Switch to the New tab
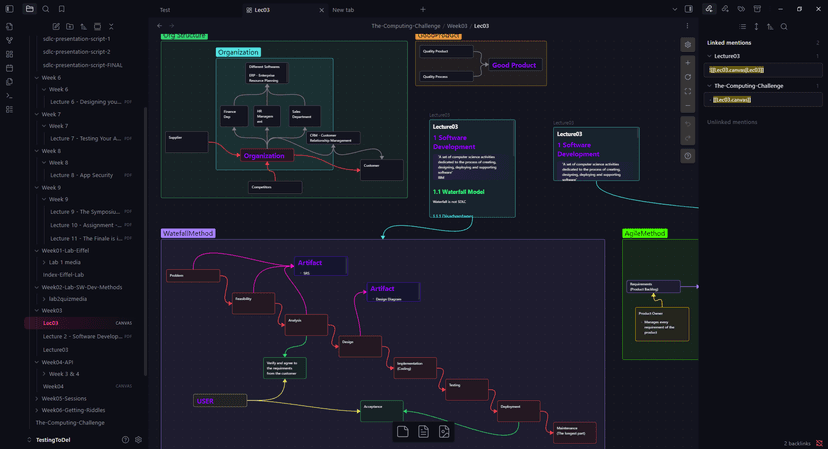The width and height of the screenshot is (828, 449). [x=343, y=10]
